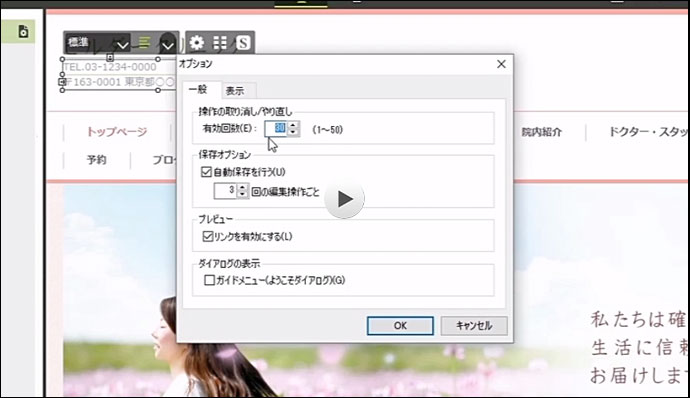This screenshot has width=690, height=398.
Task: Increase the auto-save edit count
Action: [242, 188]
